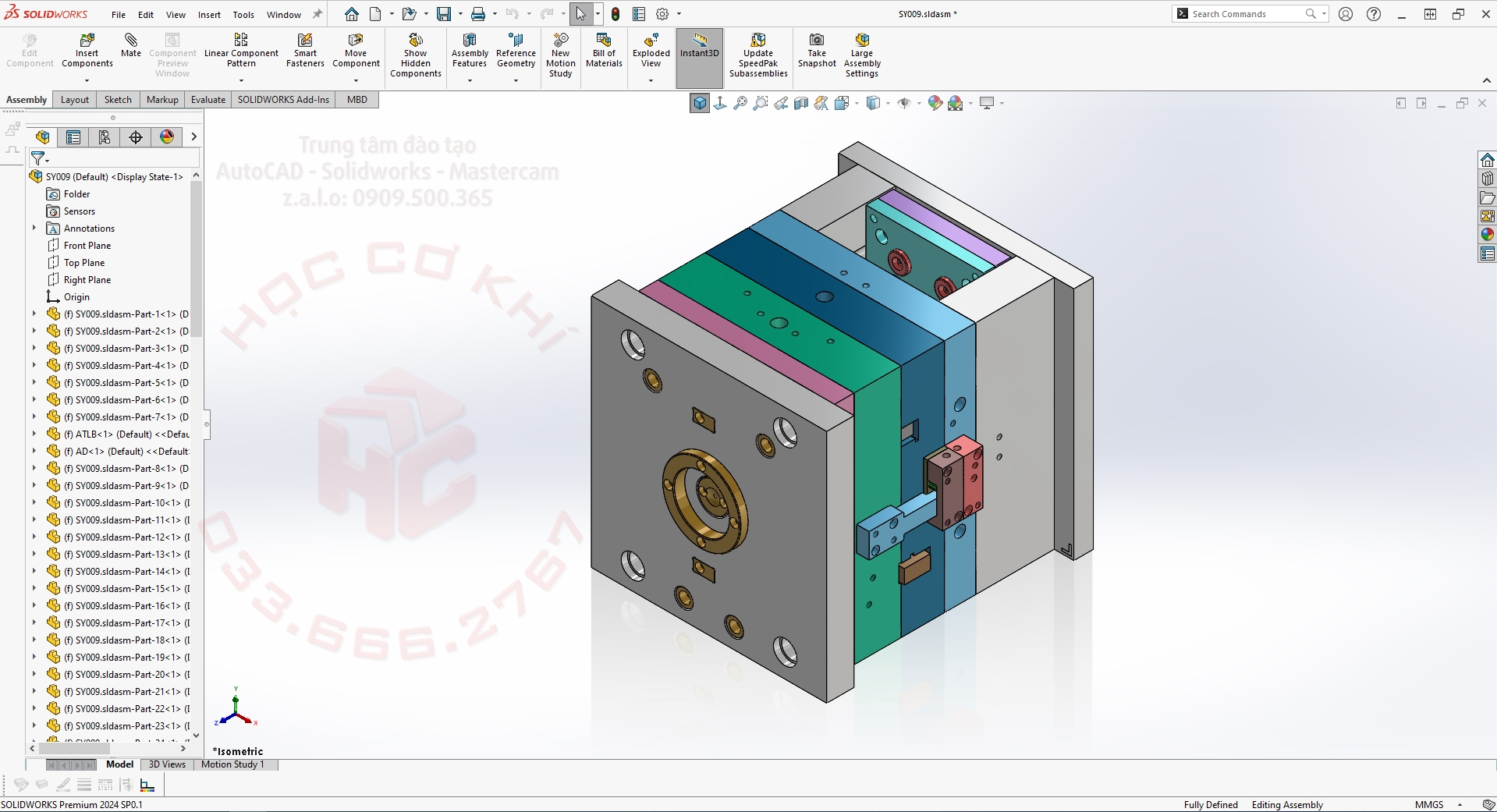Viewport: 1497px width, 812px height.
Task: Open Assembly Features tool
Action: (x=470, y=51)
